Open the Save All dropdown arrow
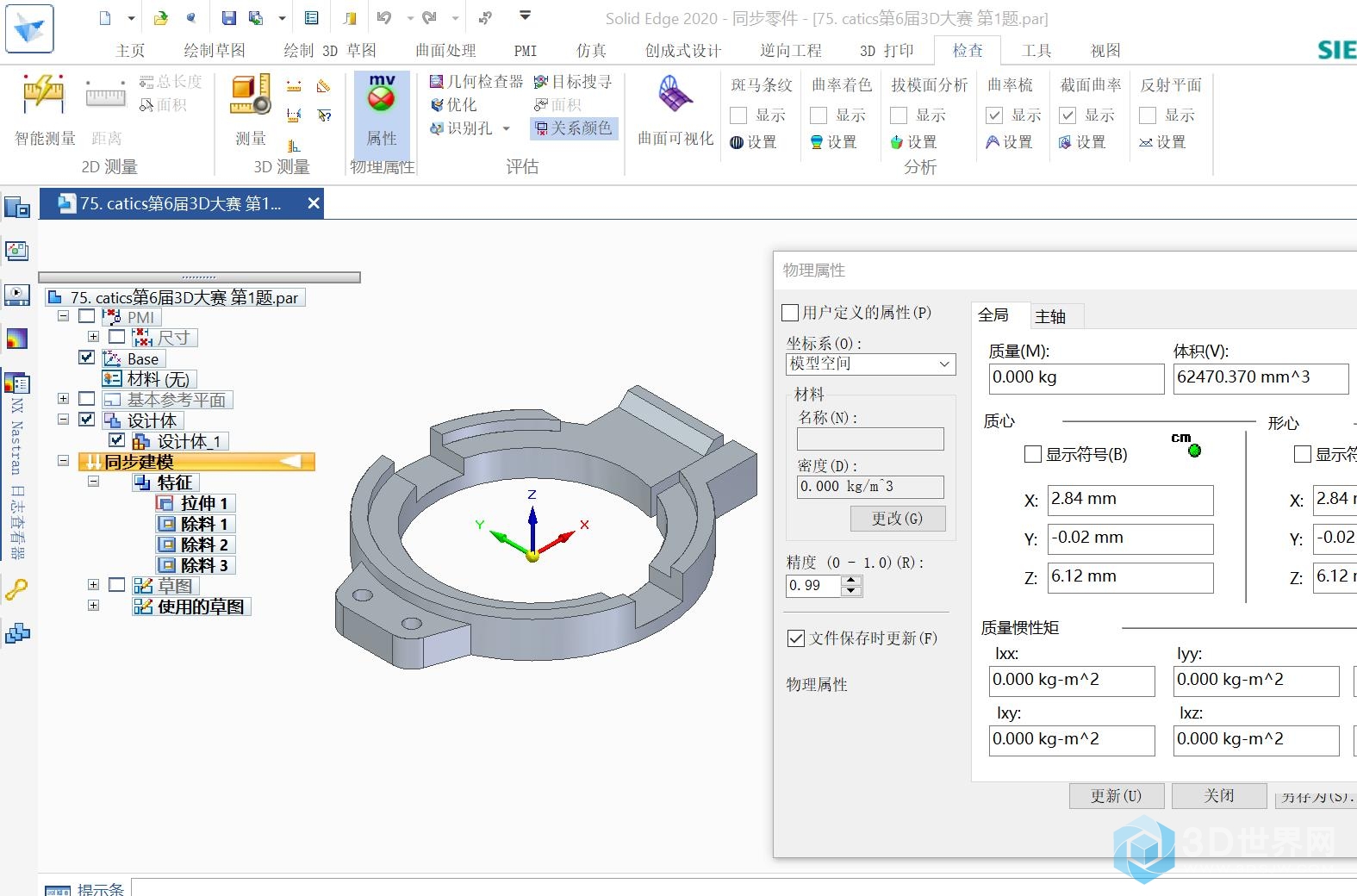The height and width of the screenshot is (896, 1357). (x=282, y=17)
